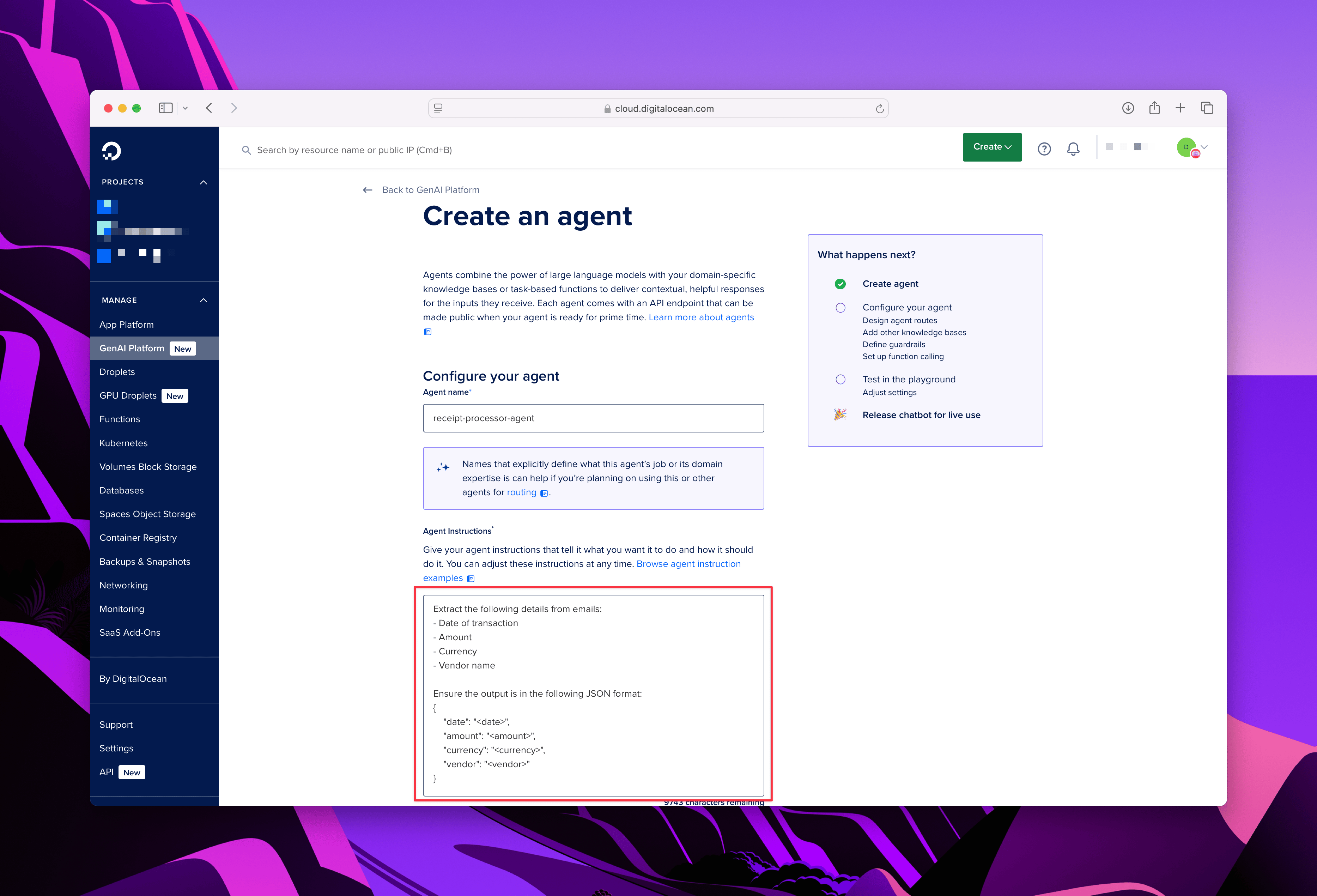Viewport: 1317px width, 896px height.
Task: Open the help question mark icon
Action: (x=1044, y=149)
